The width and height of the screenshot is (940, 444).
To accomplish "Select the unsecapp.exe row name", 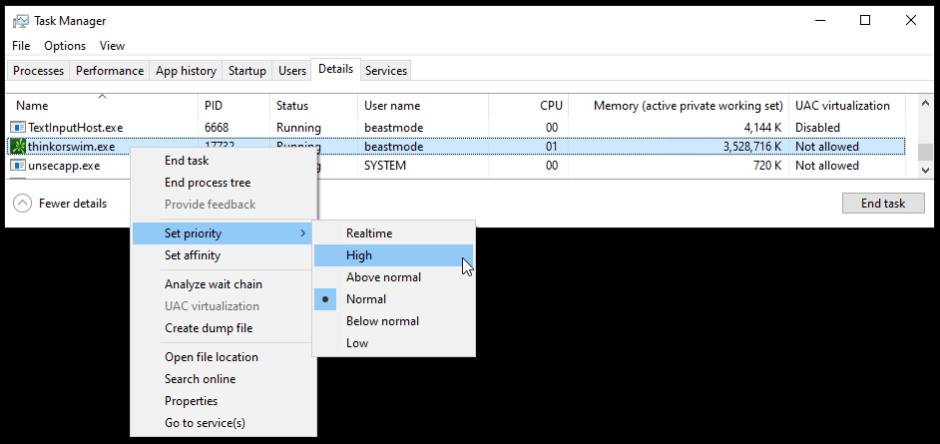I will (64, 166).
